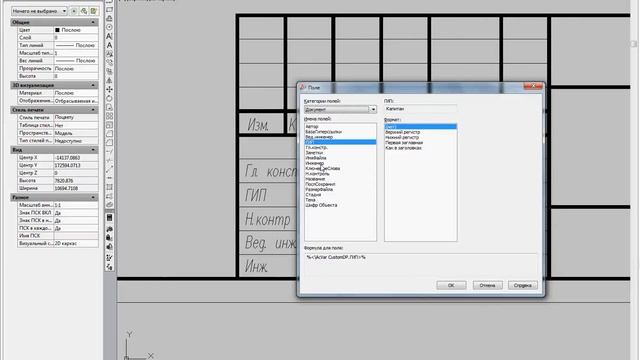
Task: Click the padlock icon in vertical toolbar
Action: tap(109, 238)
